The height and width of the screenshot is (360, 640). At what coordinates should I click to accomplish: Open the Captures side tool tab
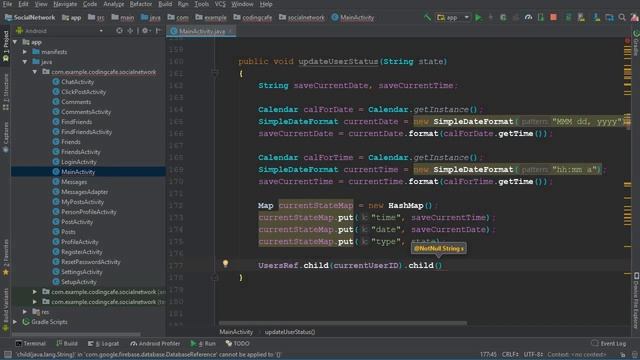click(5, 137)
